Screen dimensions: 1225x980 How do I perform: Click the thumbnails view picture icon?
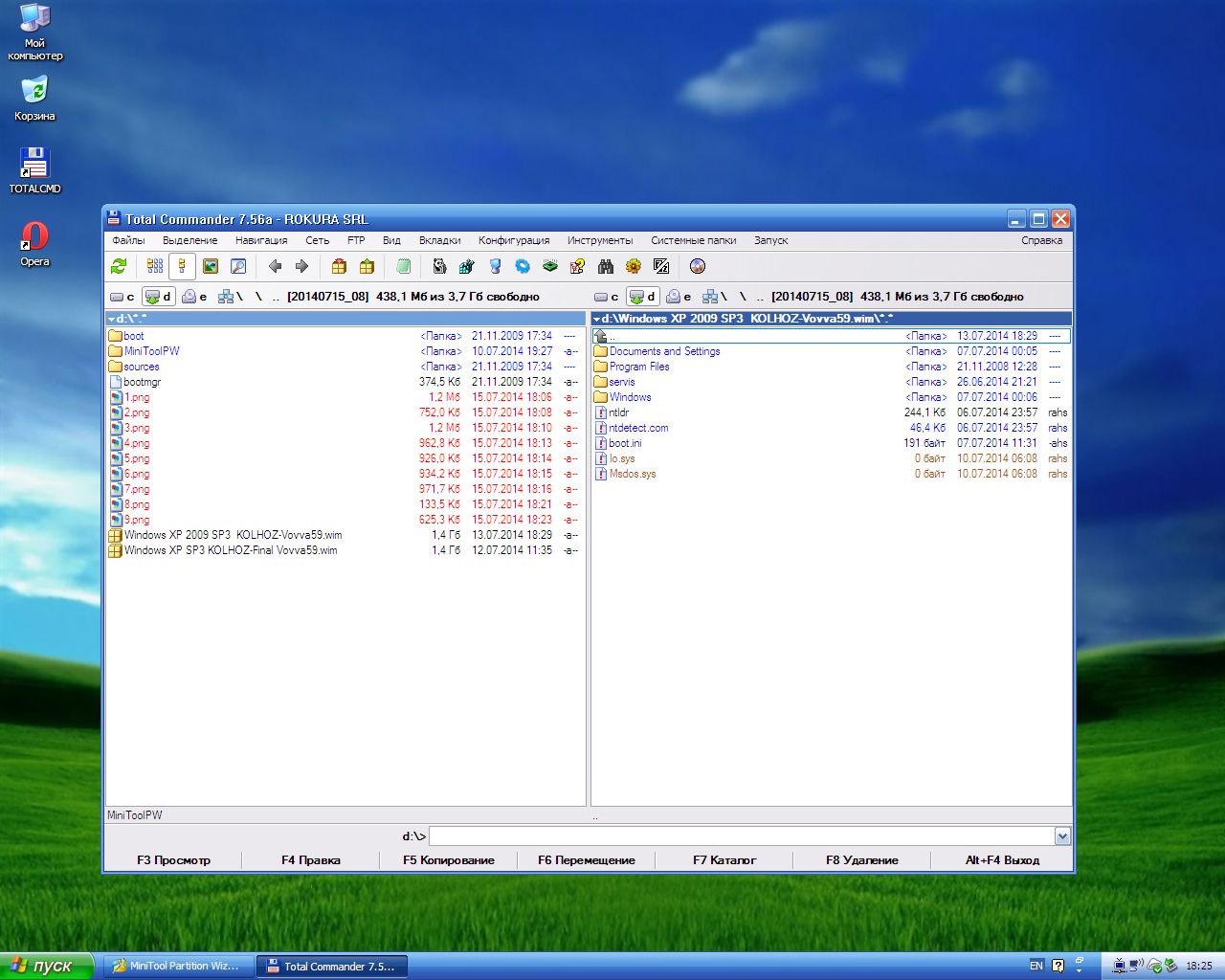pyautogui.click(x=211, y=266)
